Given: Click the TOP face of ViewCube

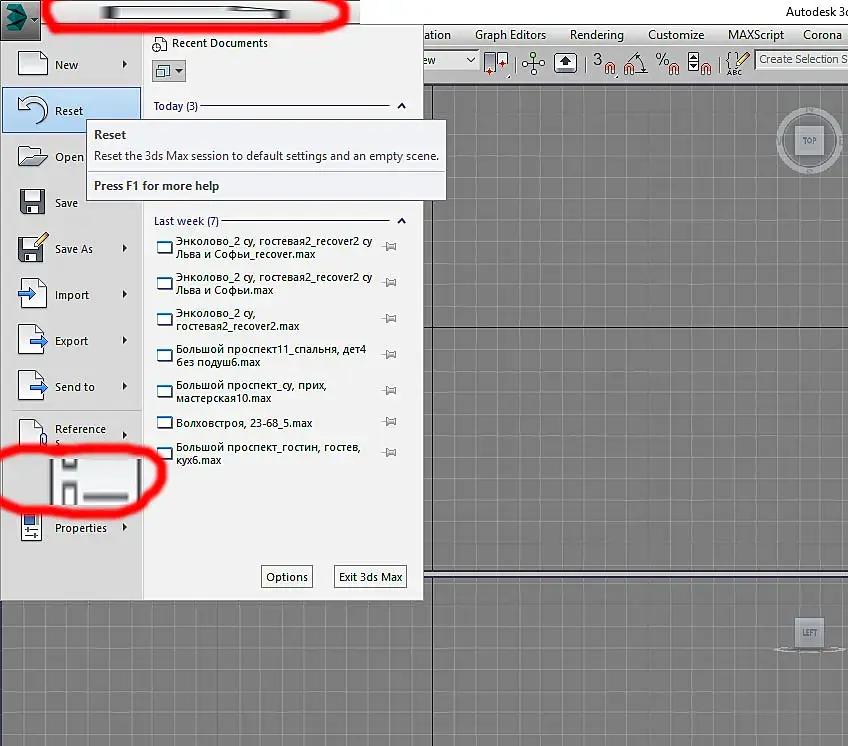Looking at the screenshot, I should pyautogui.click(x=809, y=141).
